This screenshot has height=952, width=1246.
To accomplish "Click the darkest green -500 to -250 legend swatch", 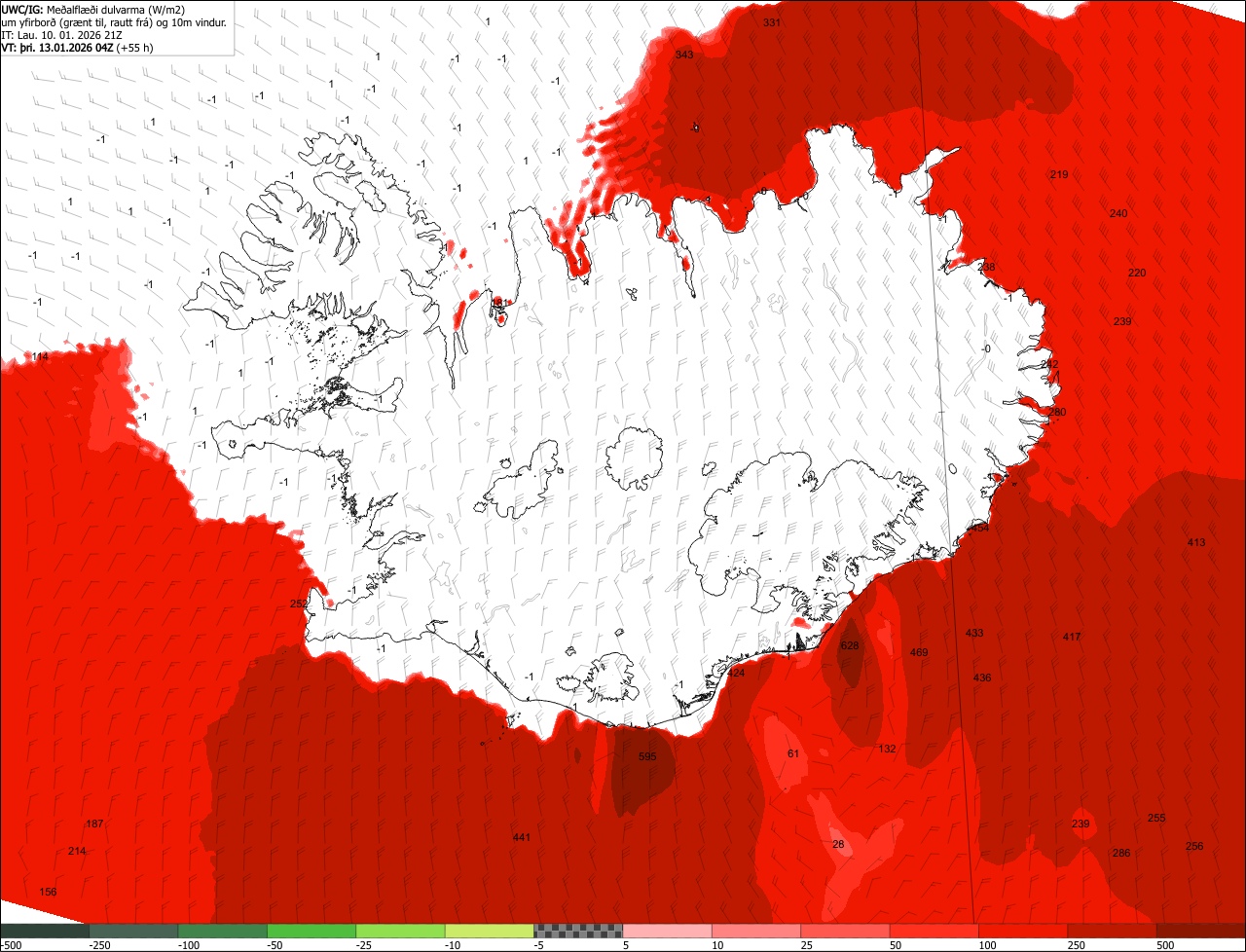I will coord(45,931).
